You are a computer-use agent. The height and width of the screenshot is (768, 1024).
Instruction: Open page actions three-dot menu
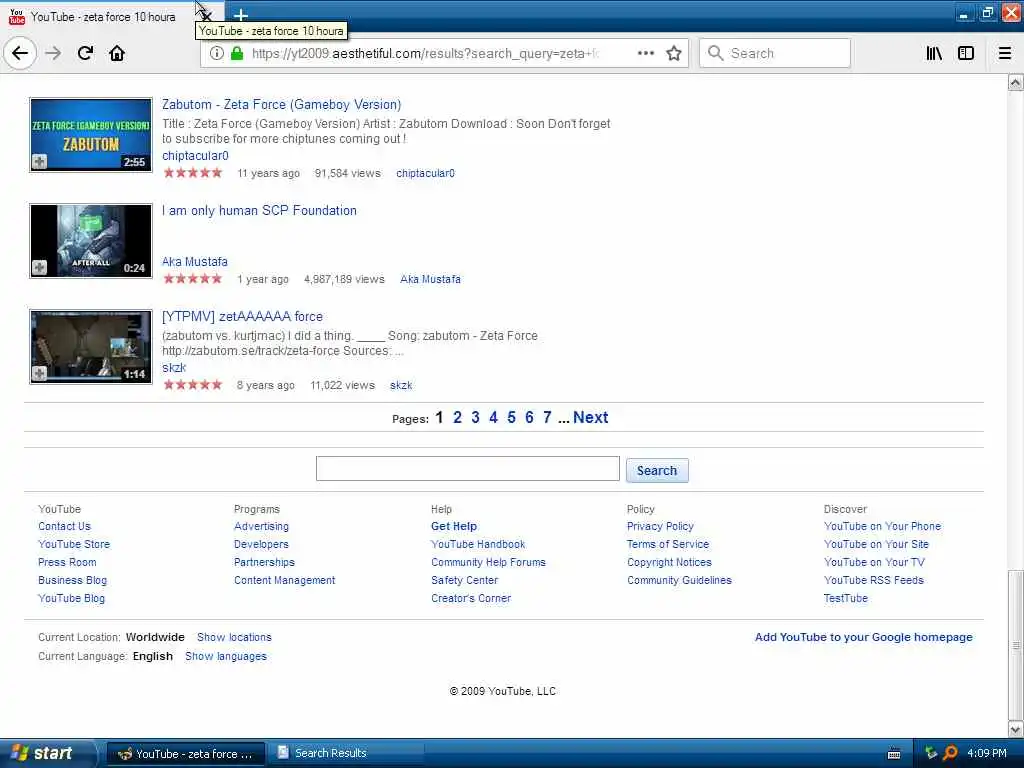tap(646, 53)
